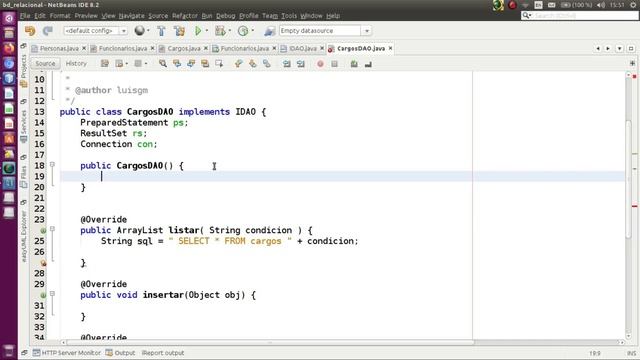Image resolution: width=640 pixels, height=360 pixels.
Task: Open the Output window
Action: click(x=120, y=353)
